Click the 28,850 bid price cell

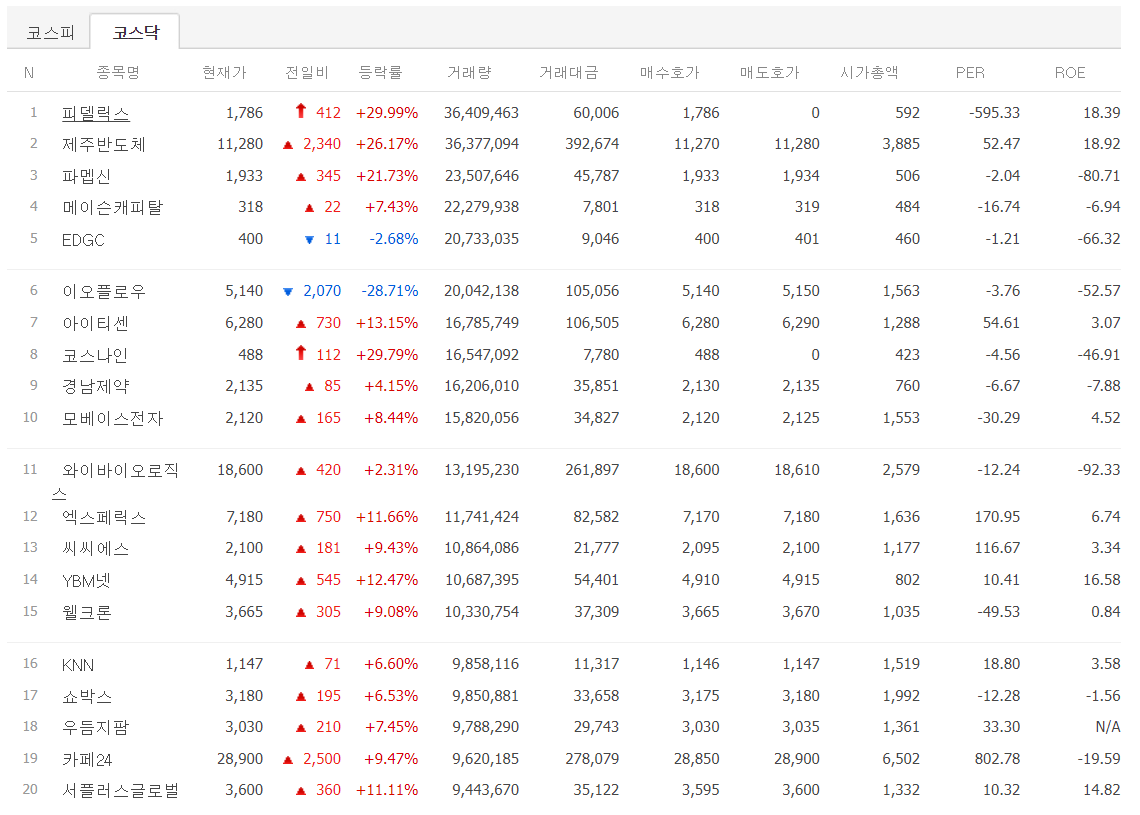[x=697, y=758]
